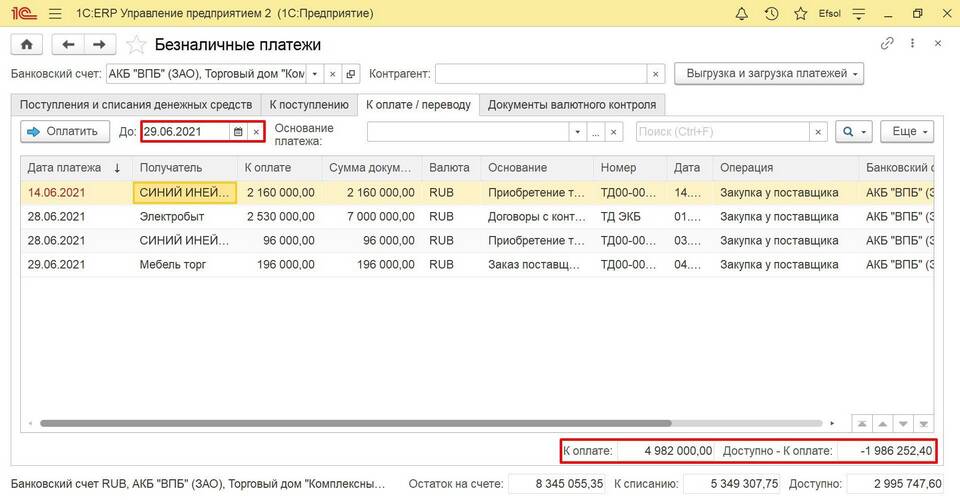The width and height of the screenshot is (960, 500).
Task: Click the horizontal scrollbar of the list
Action: pos(355,424)
